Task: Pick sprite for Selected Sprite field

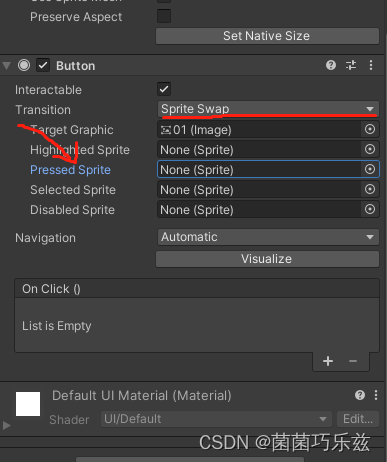Action: point(370,189)
